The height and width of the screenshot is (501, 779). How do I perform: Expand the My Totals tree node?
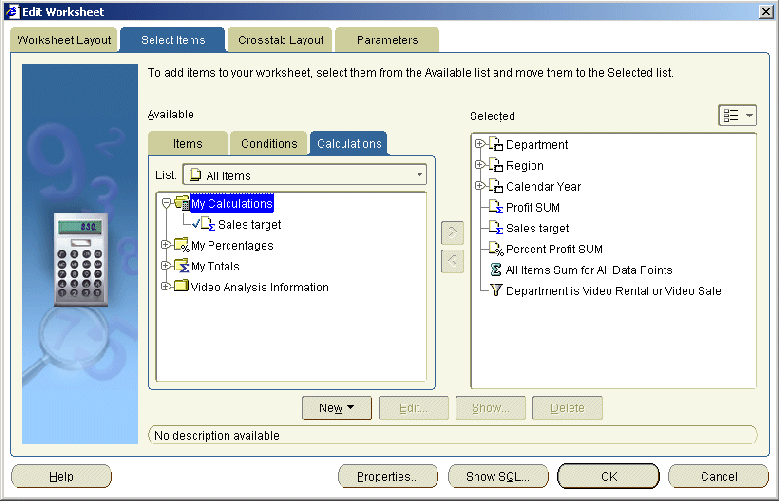(166, 265)
